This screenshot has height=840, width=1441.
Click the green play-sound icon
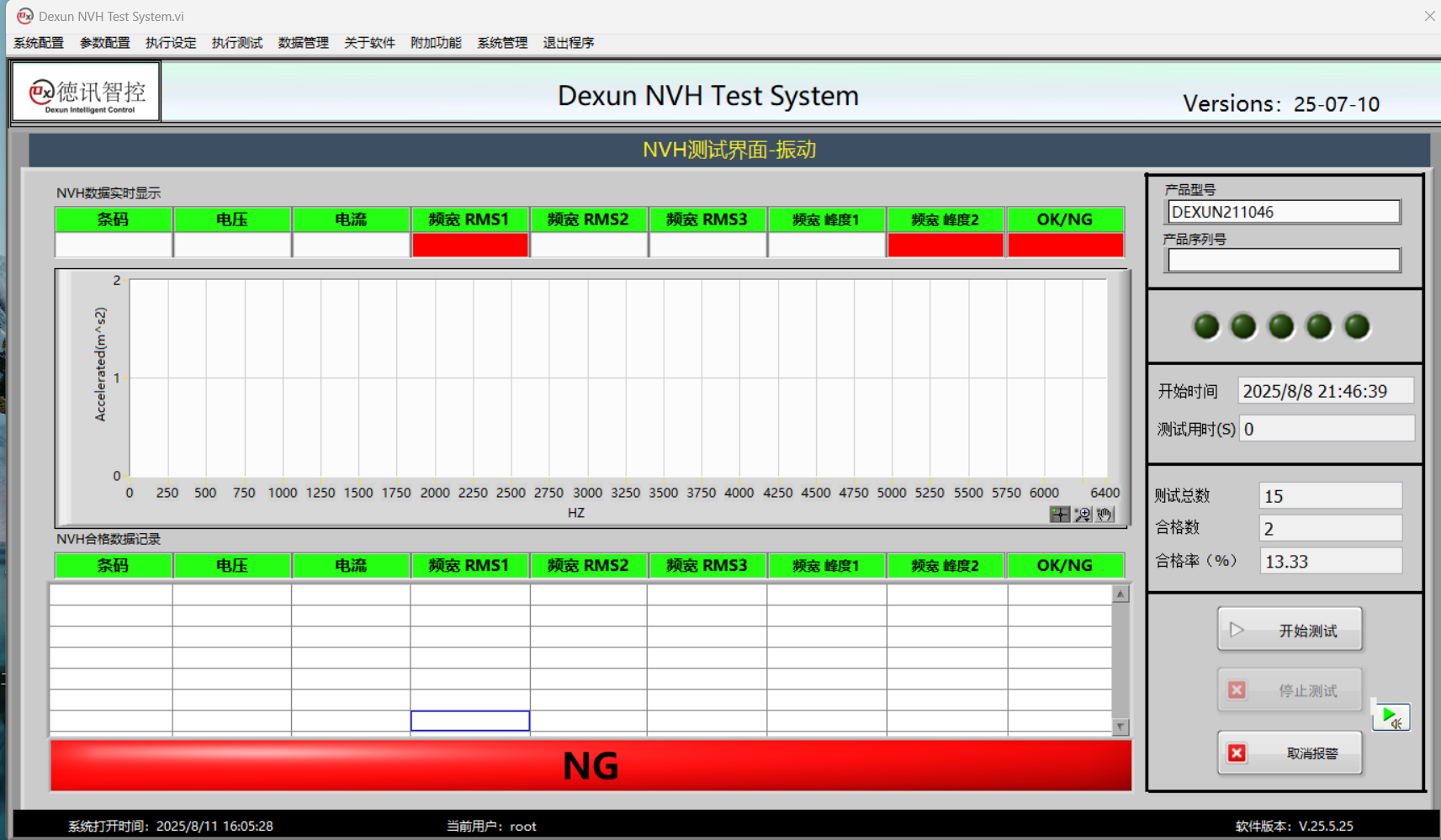1391,717
